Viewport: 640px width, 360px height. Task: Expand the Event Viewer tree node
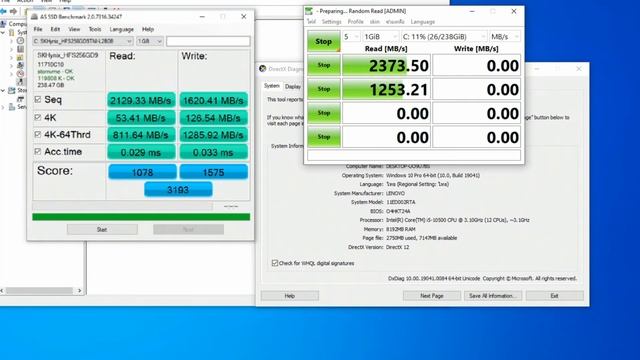(x=11, y=49)
